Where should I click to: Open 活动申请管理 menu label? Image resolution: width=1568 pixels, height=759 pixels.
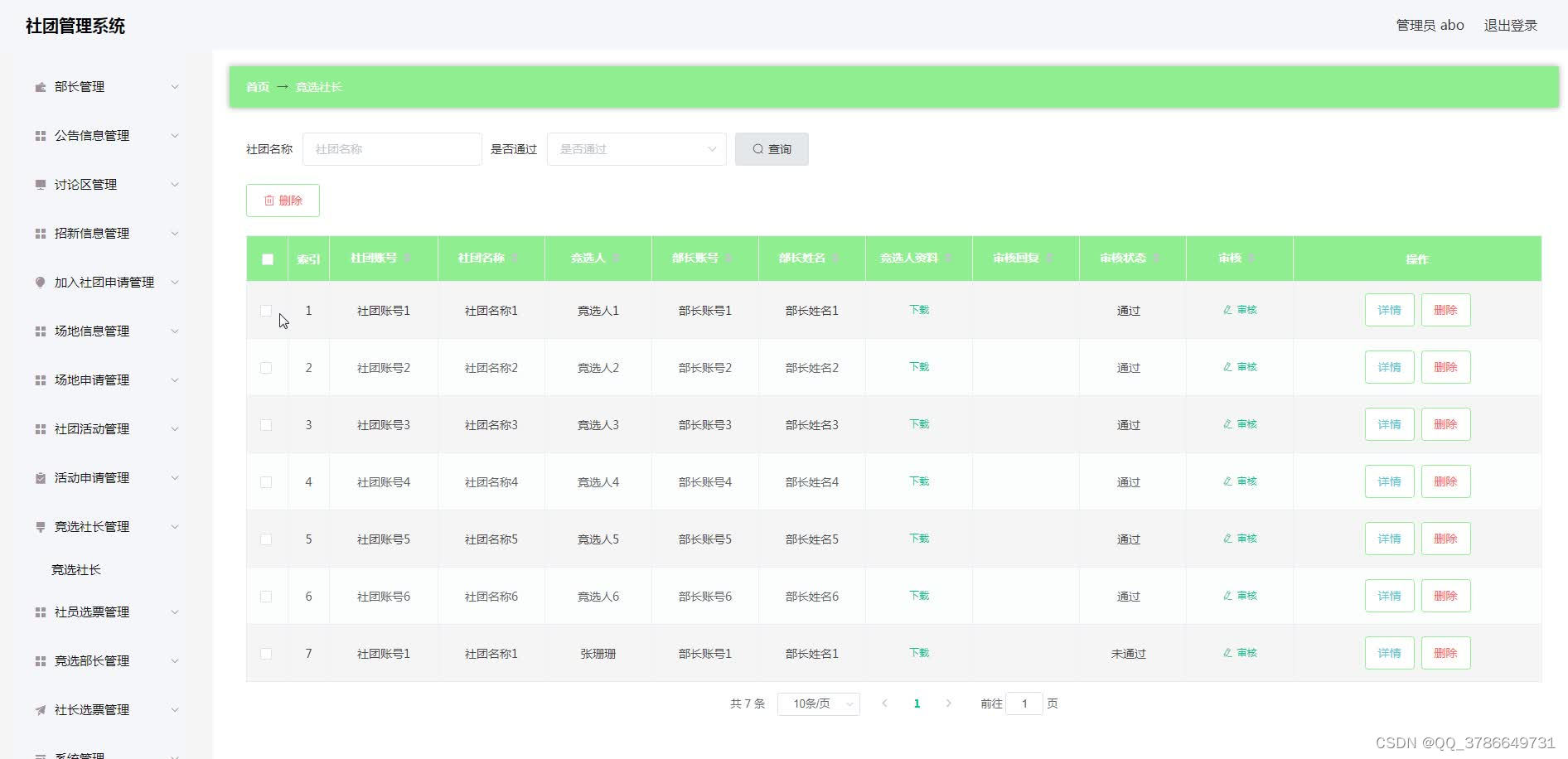click(x=92, y=478)
